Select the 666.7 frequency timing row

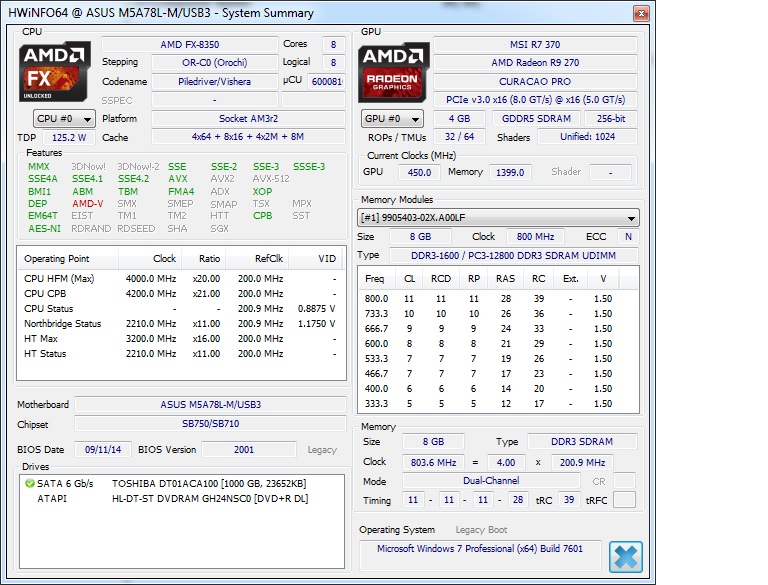tap(498, 329)
